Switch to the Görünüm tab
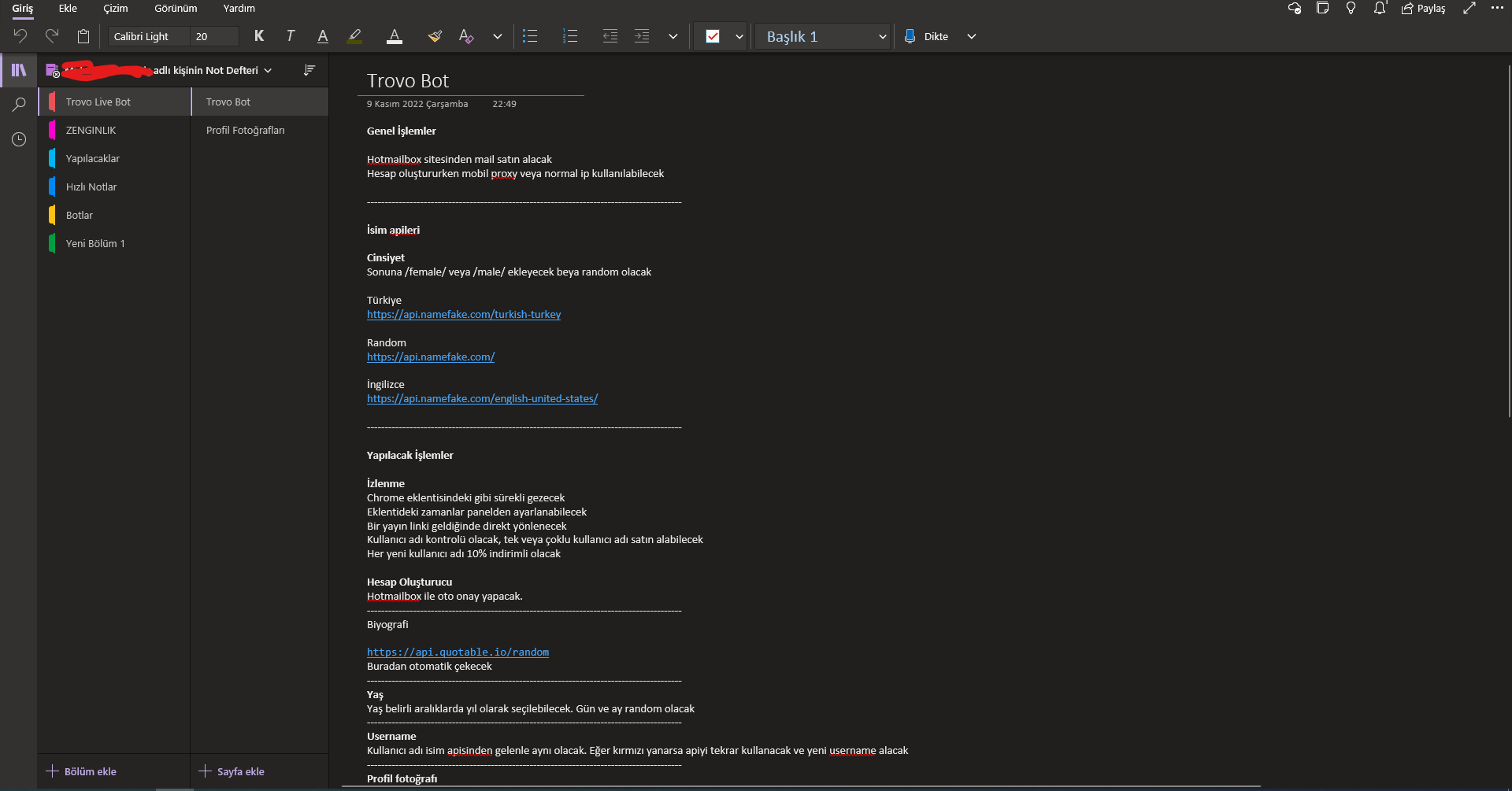The height and width of the screenshot is (791, 1512). [176, 9]
